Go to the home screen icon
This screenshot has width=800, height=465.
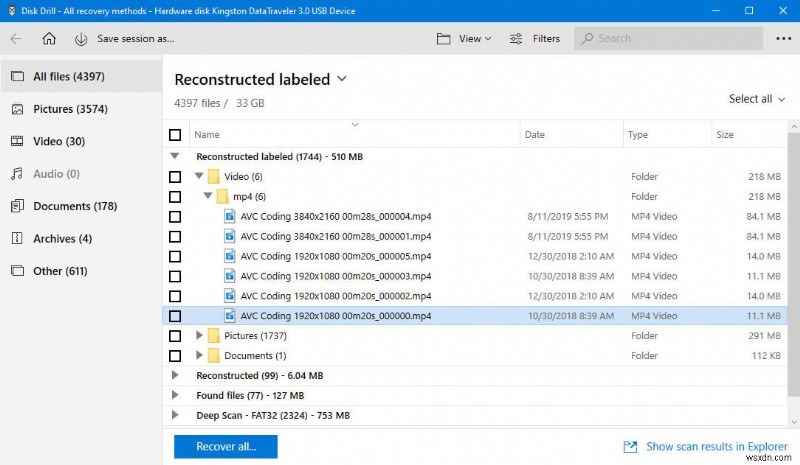(49, 39)
